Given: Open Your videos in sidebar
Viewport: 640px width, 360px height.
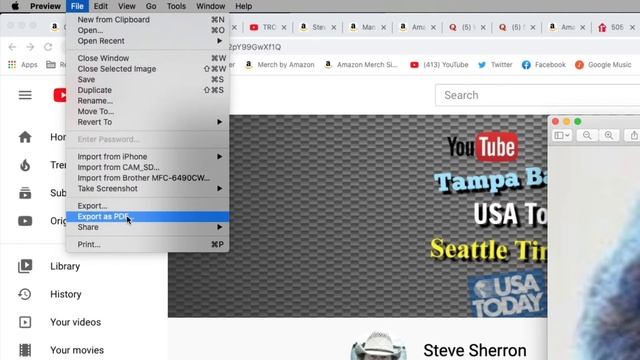Looking at the screenshot, I should [60, 322].
